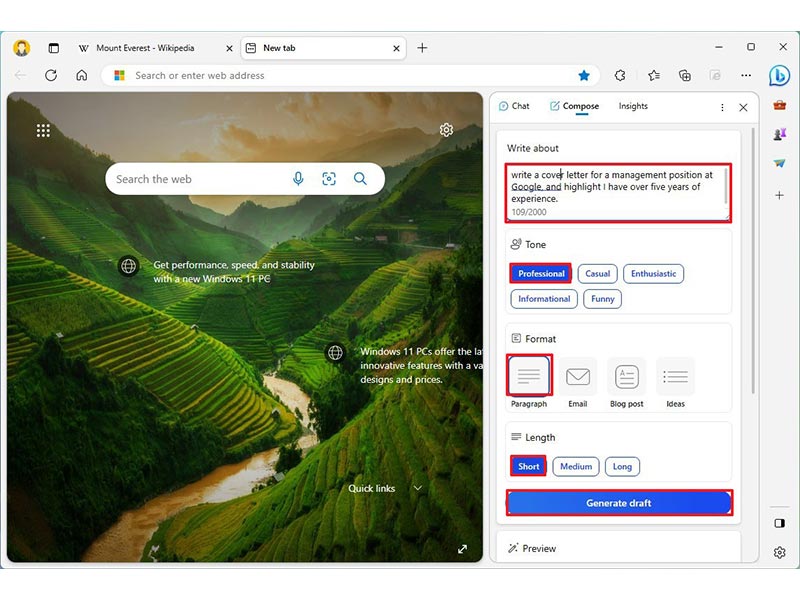The width and height of the screenshot is (800, 600).
Task: Expand the Quick links chevron
Action: 417,488
